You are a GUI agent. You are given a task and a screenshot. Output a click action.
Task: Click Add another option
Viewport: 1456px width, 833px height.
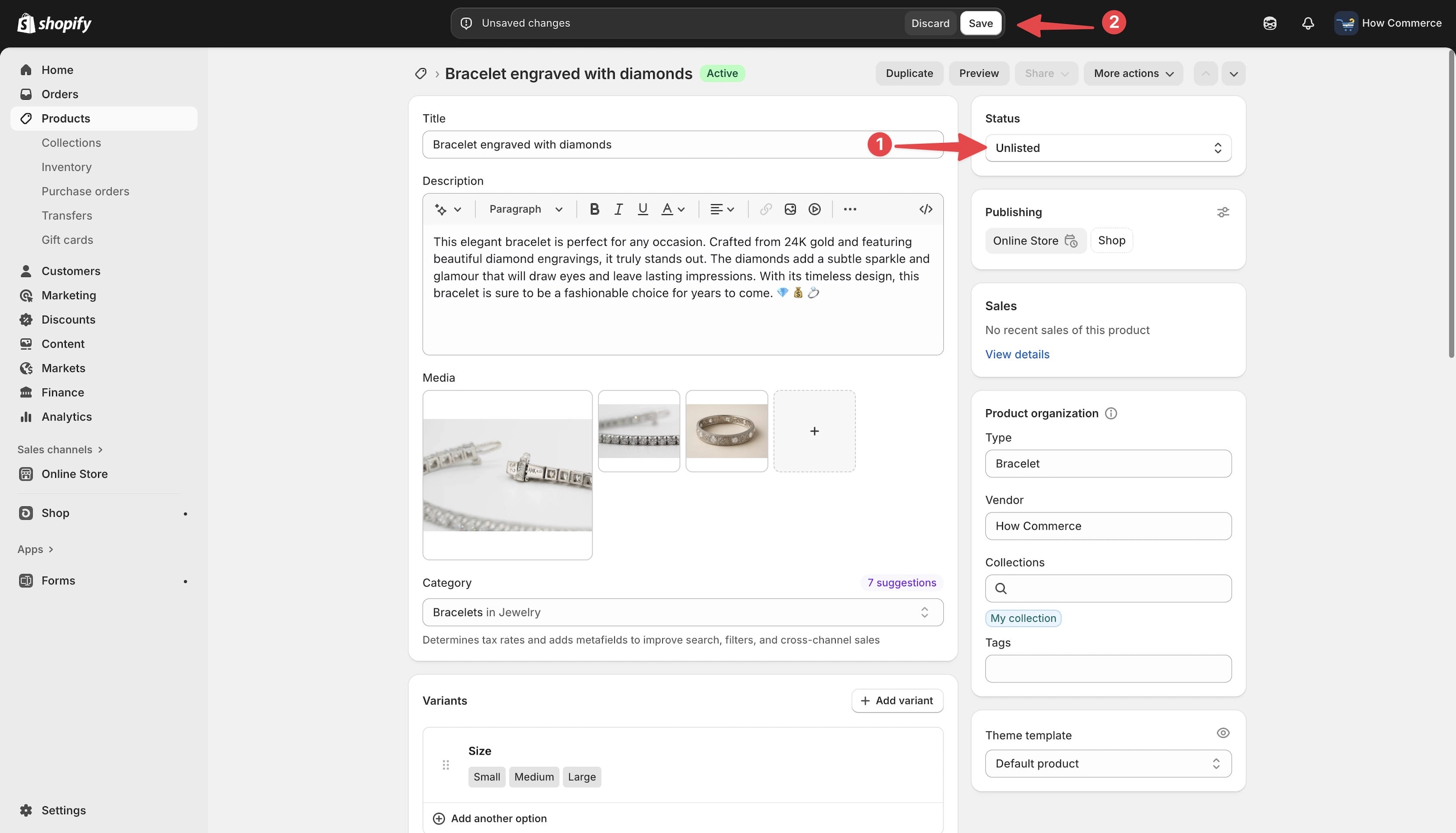point(490,818)
